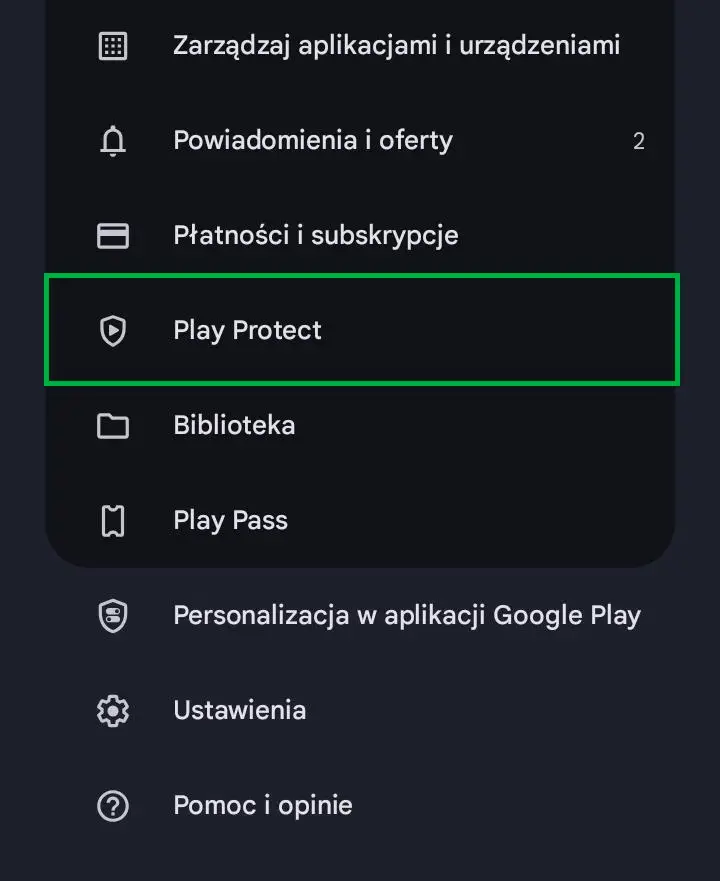The image size is (720, 881).
Task: Click the grid icon for managing apps
Action: pos(113,46)
